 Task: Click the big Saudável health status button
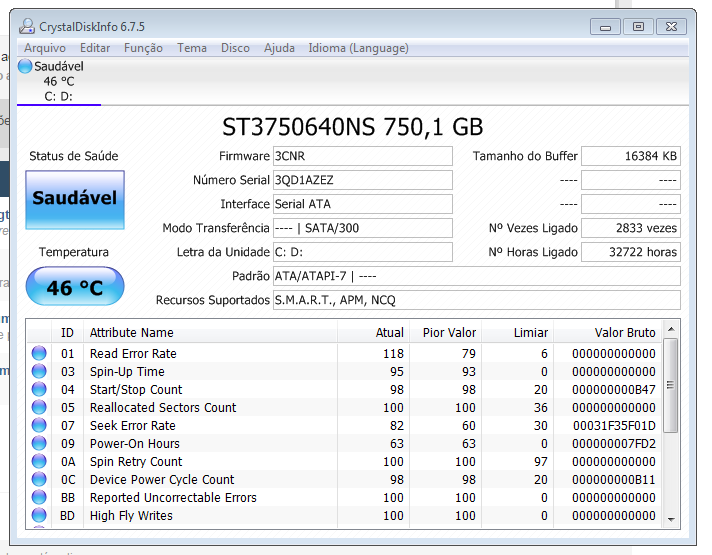coord(75,199)
